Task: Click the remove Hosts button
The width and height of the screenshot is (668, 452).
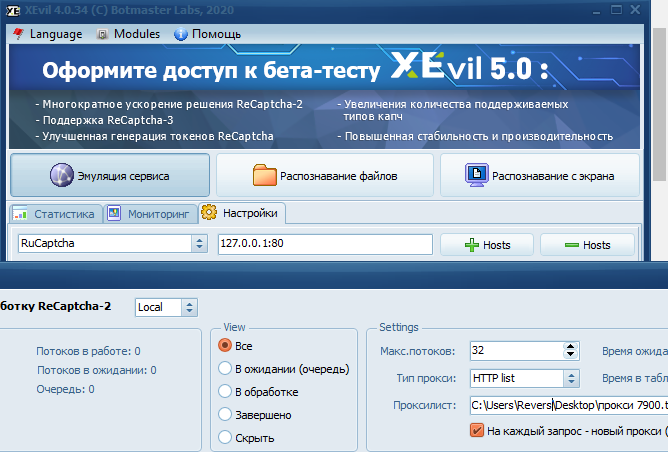Action: [587, 245]
